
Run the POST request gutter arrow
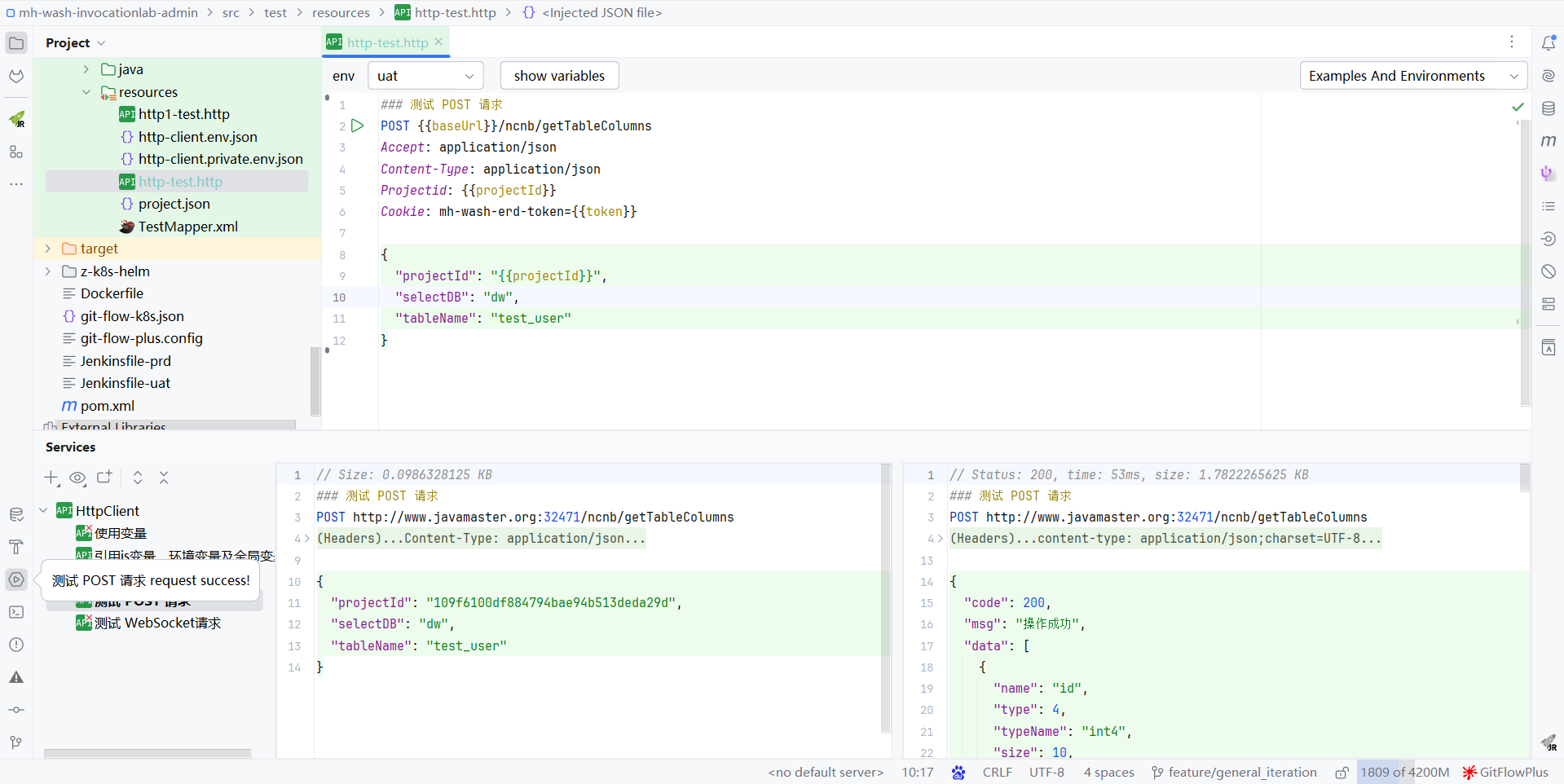point(358,126)
